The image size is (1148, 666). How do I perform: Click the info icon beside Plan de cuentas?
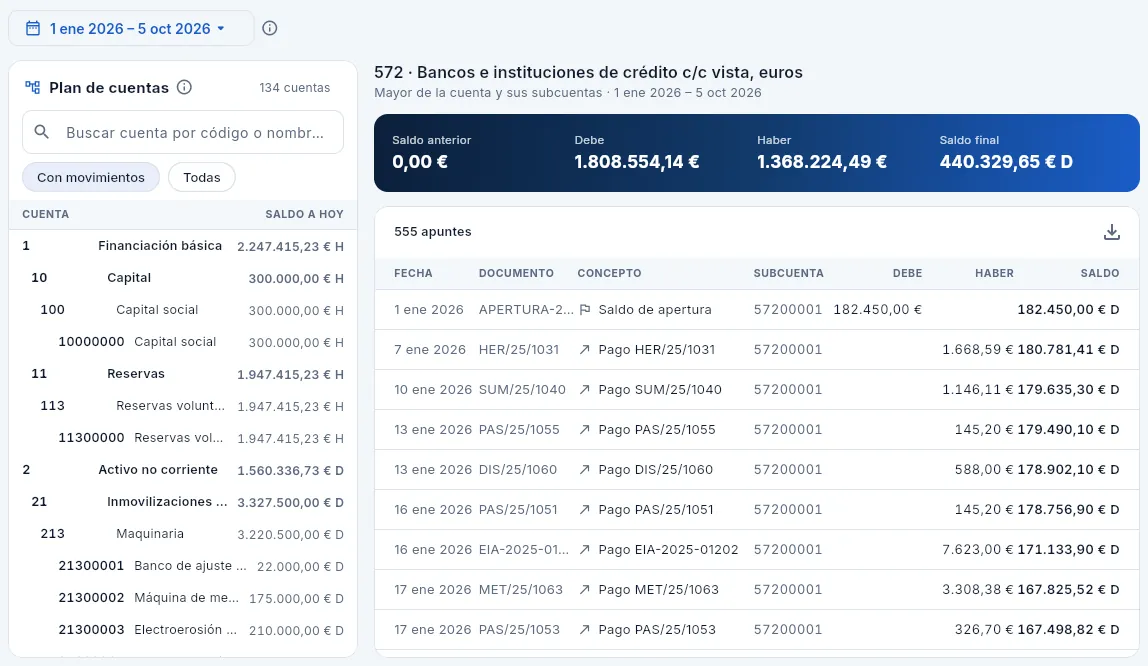184,87
